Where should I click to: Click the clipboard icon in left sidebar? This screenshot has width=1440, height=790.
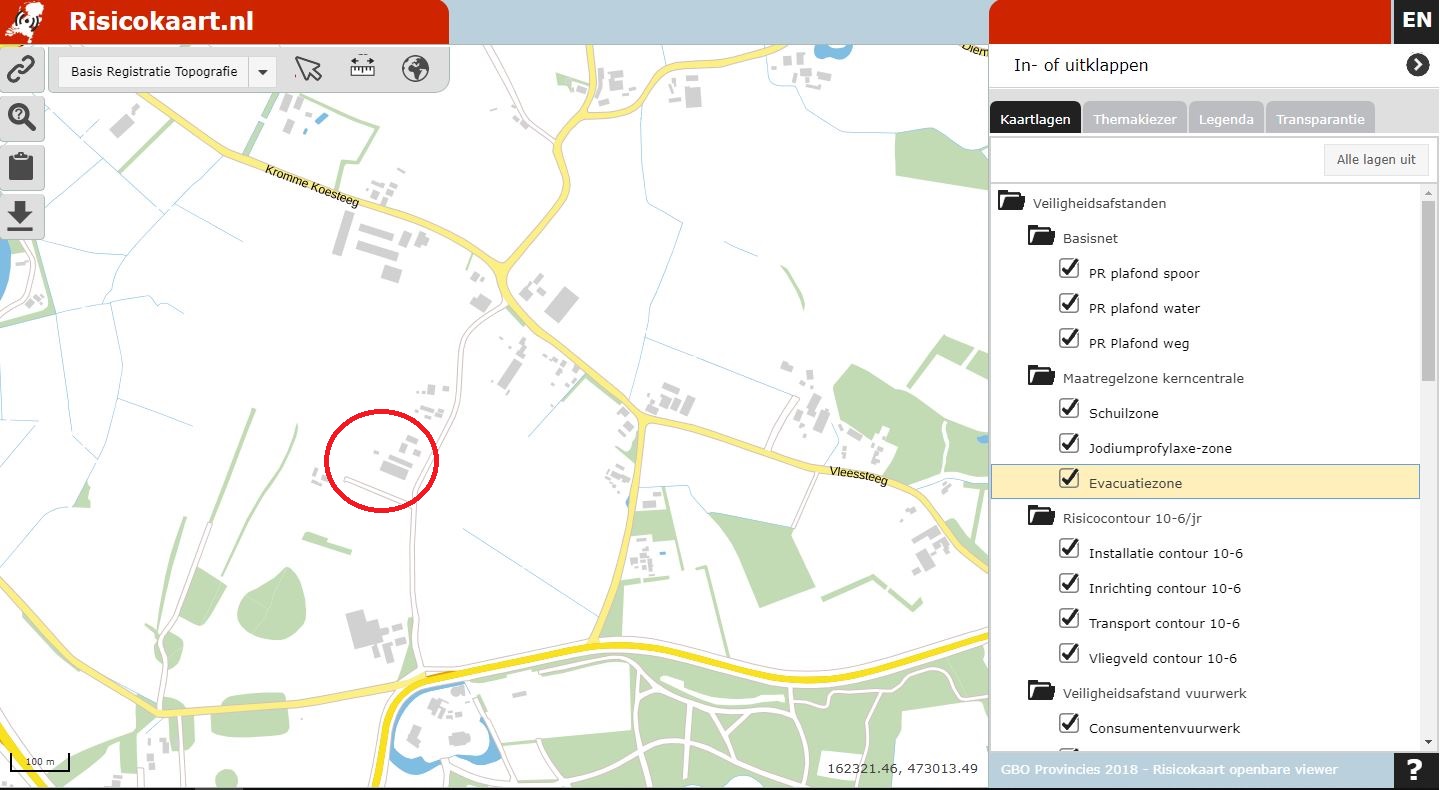(x=21, y=166)
